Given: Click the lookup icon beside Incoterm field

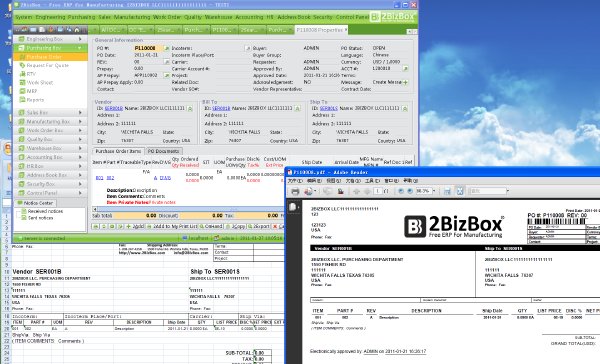Looking at the screenshot, I should (x=248, y=48).
